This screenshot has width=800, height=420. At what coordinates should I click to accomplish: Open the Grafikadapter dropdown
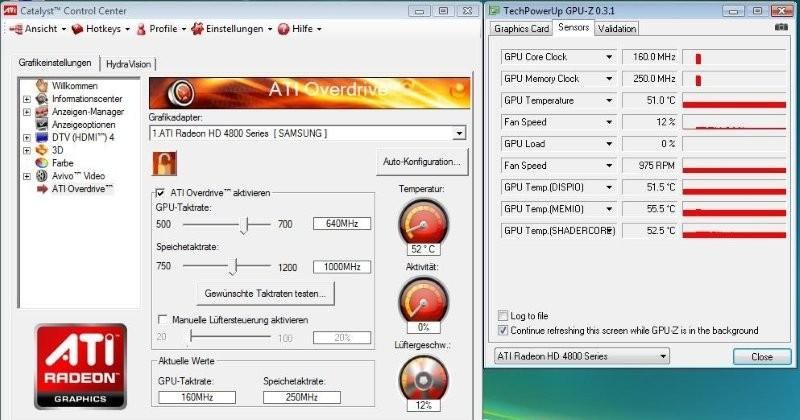click(459, 133)
